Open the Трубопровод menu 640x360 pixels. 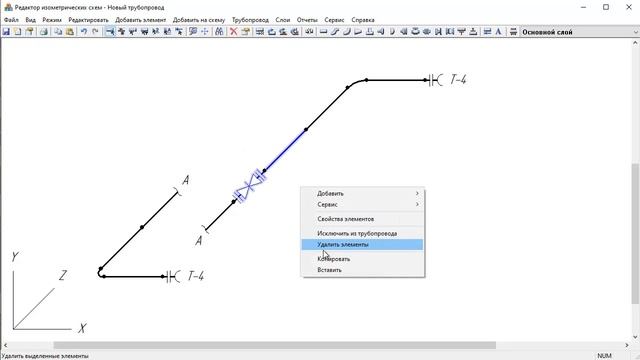tap(250, 20)
